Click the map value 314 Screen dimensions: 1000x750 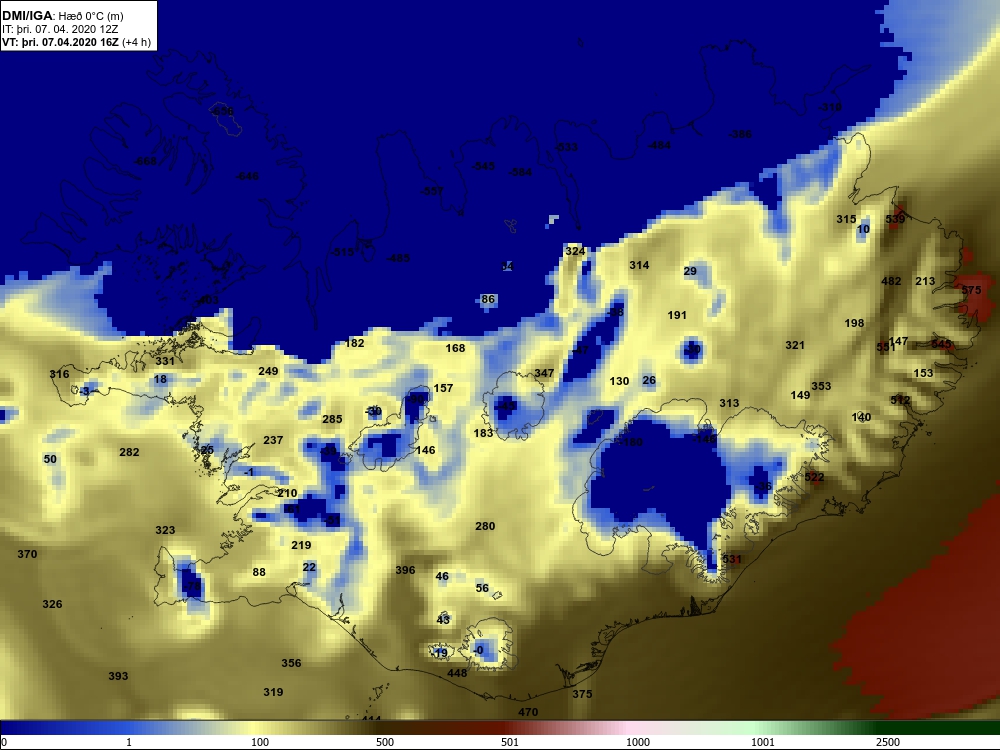639,265
